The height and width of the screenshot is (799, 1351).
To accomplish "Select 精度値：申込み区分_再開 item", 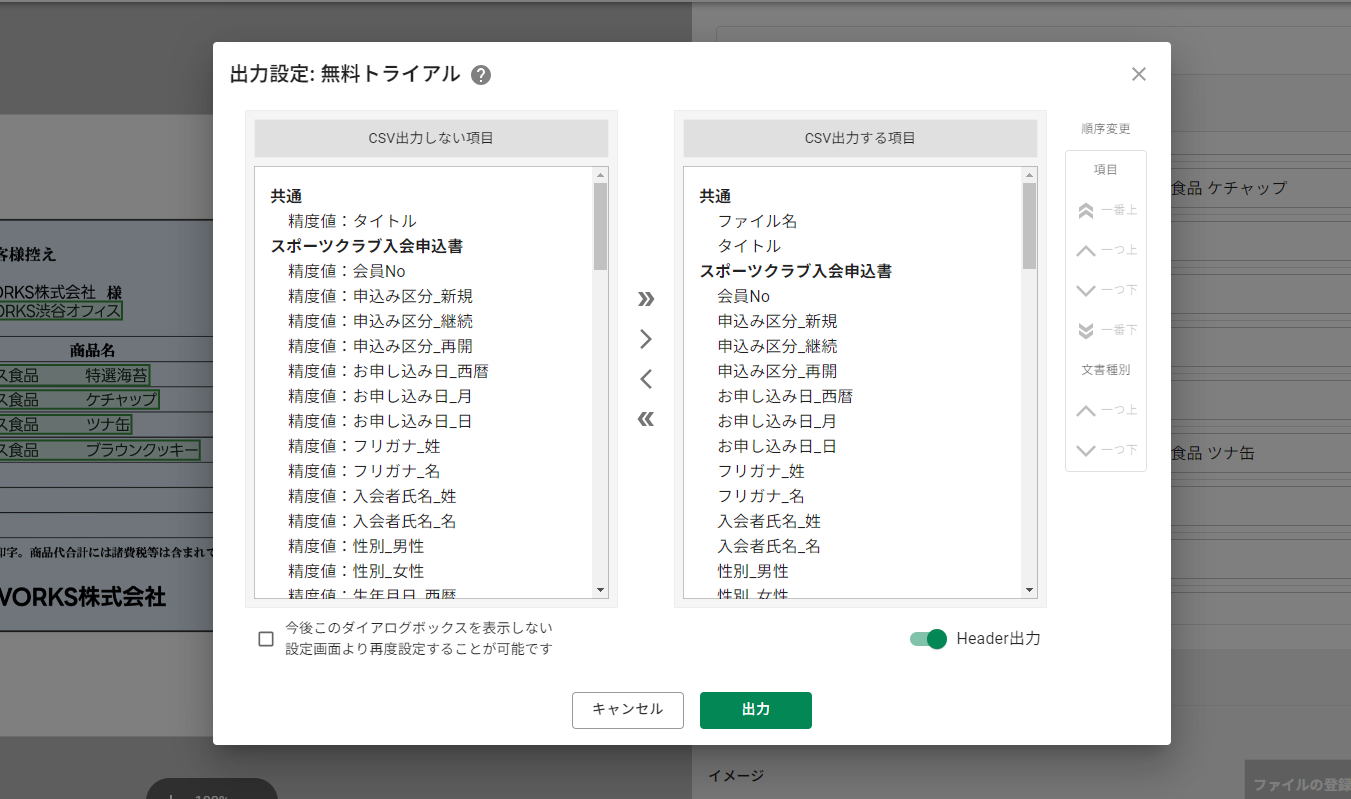I will point(380,346).
